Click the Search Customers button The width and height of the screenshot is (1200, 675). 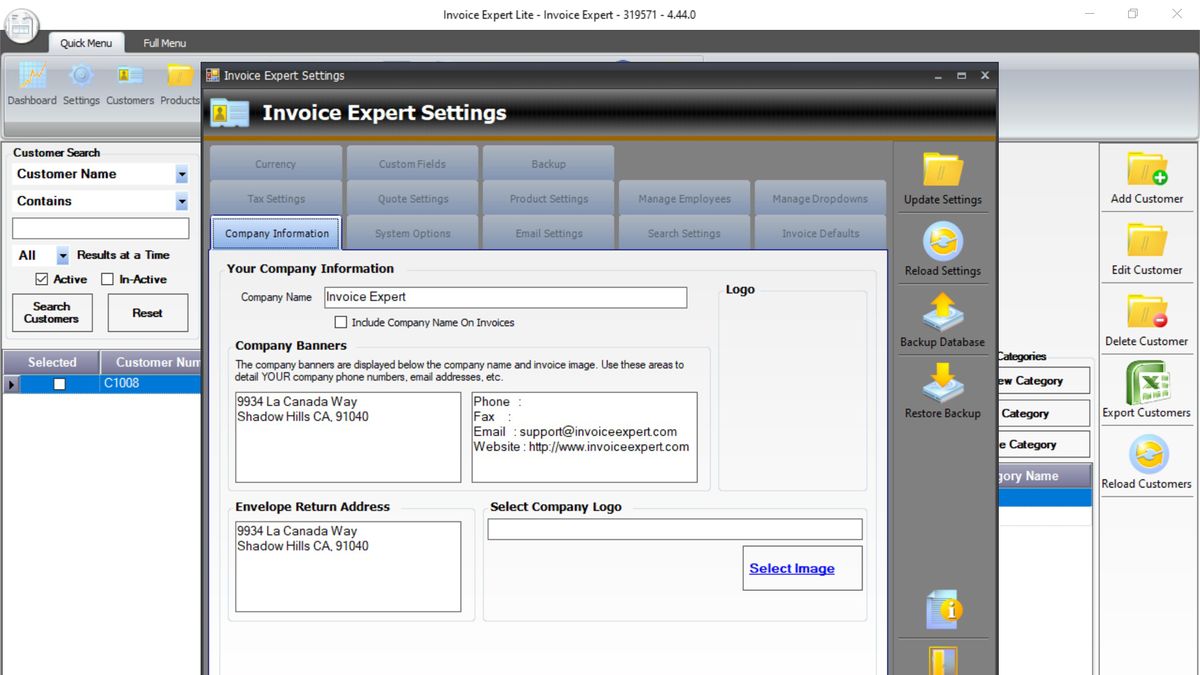(51, 312)
